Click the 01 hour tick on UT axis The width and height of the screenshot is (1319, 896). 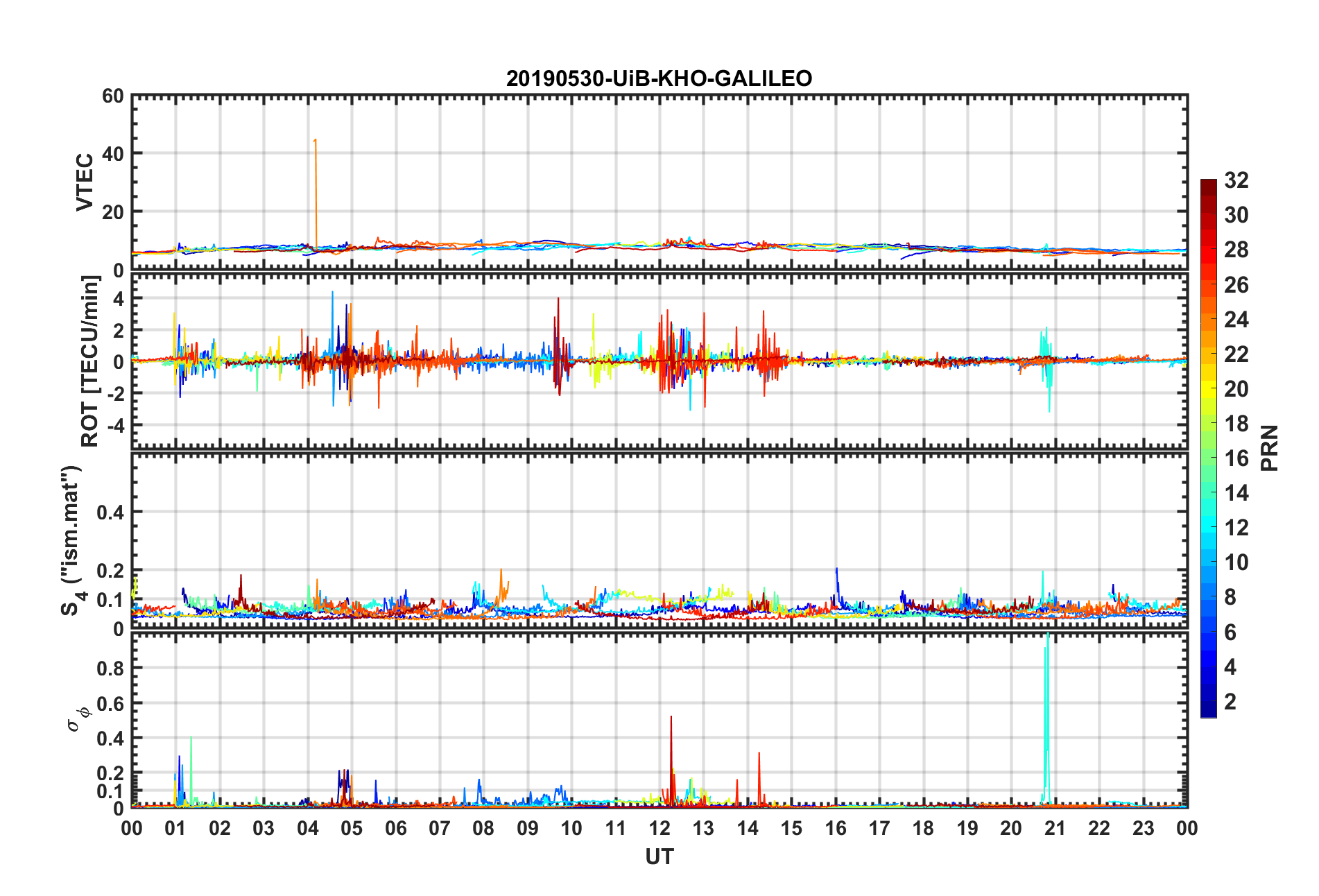[x=175, y=828]
